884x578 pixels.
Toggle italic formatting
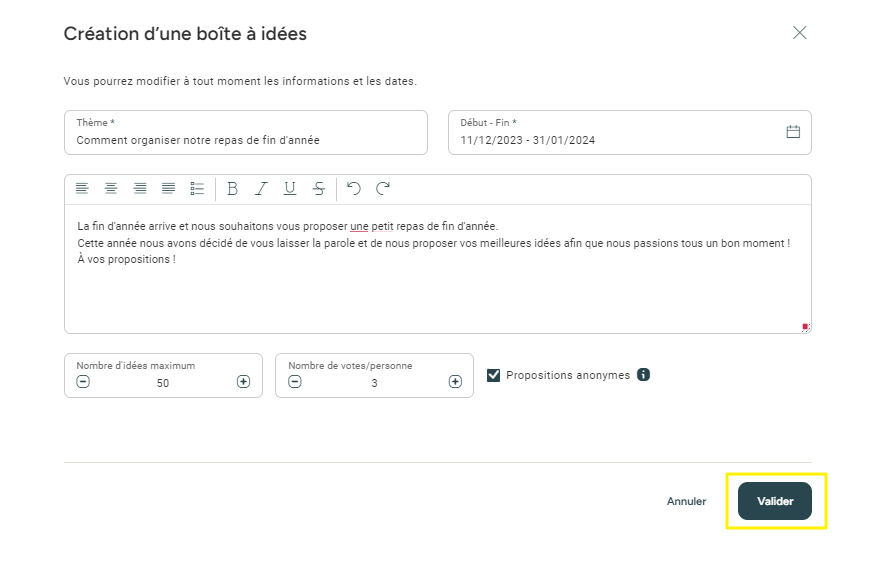coord(261,188)
